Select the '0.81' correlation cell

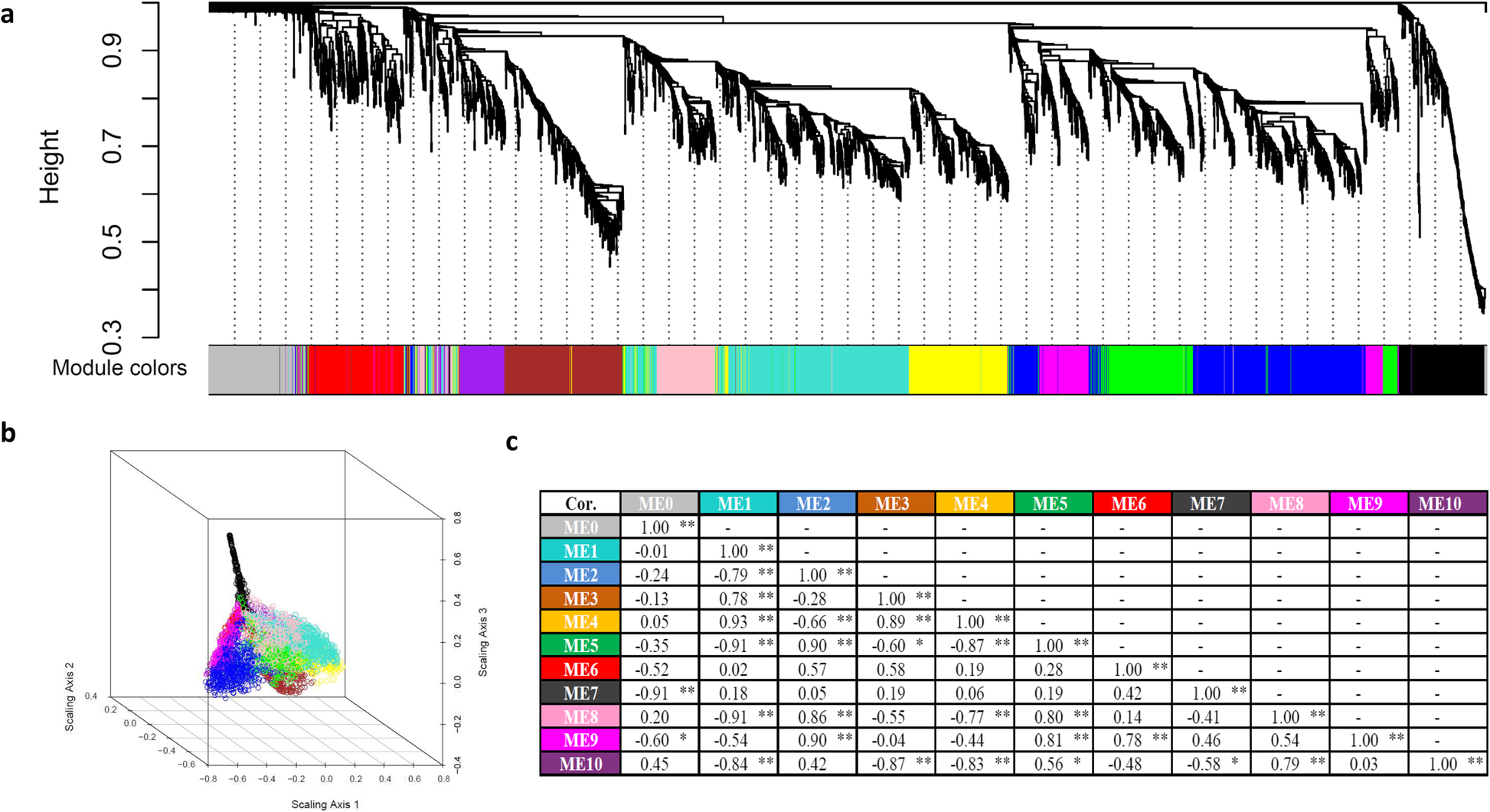click(x=1054, y=740)
